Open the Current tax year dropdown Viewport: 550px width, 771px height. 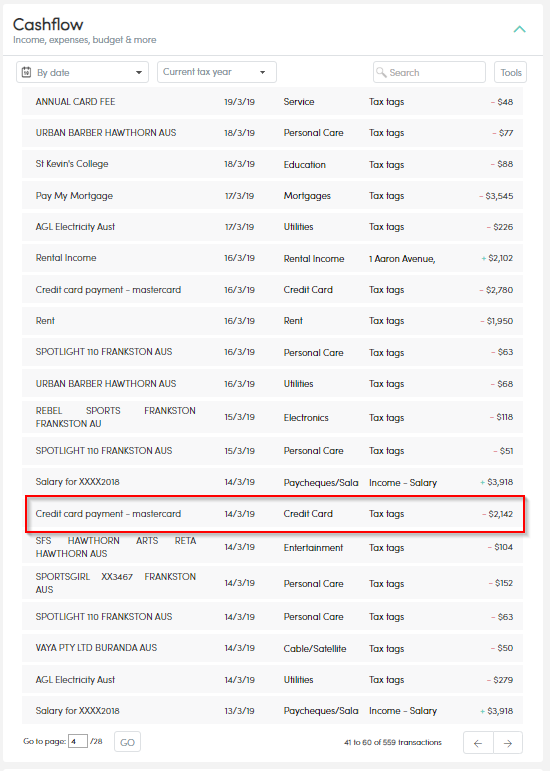click(217, 72)
